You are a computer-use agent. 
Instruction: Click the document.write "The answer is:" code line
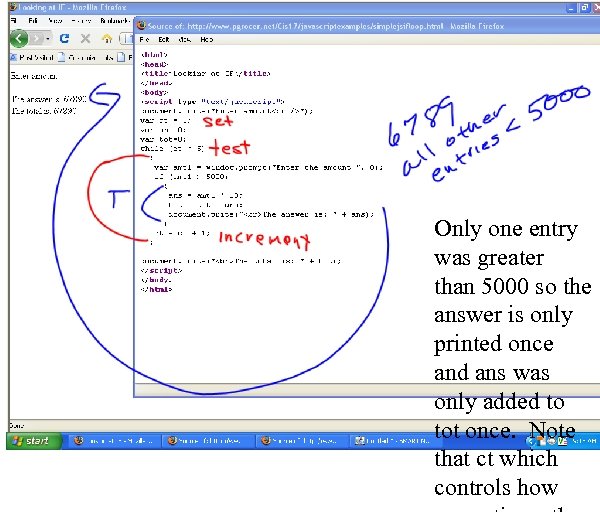pos(271,214)
